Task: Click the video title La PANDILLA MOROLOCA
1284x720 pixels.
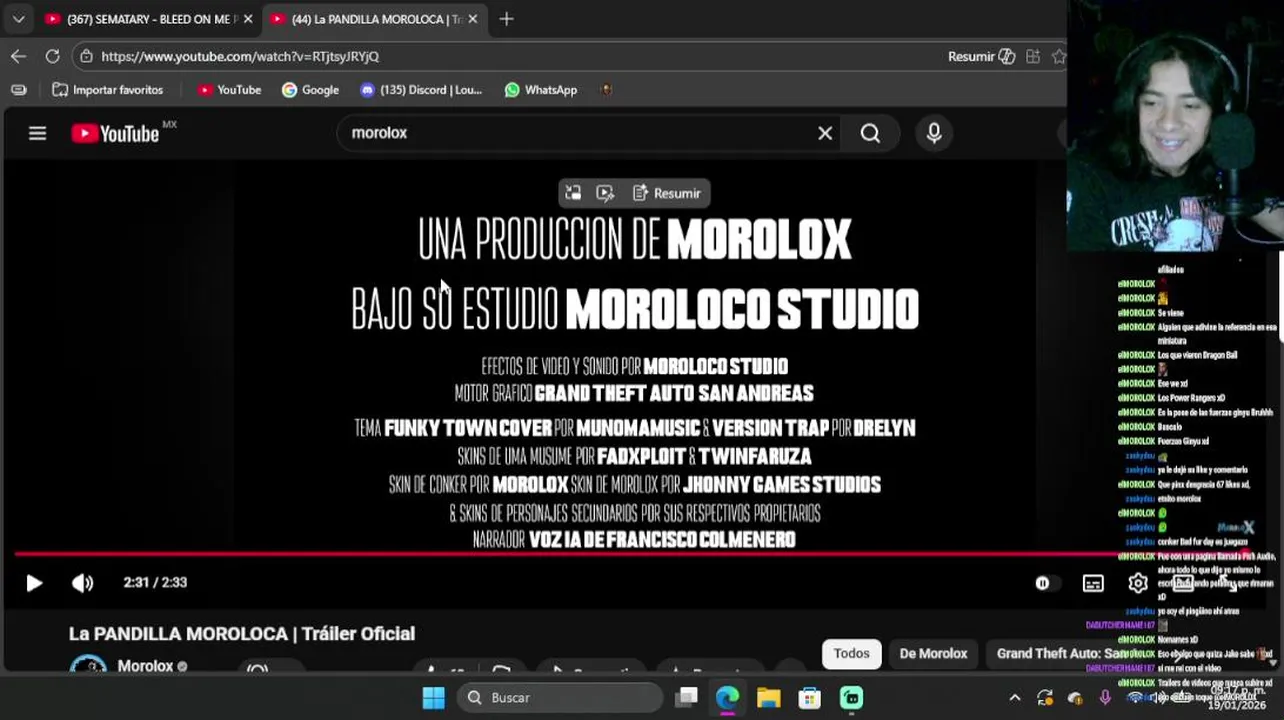Action: tap(242, 634)
